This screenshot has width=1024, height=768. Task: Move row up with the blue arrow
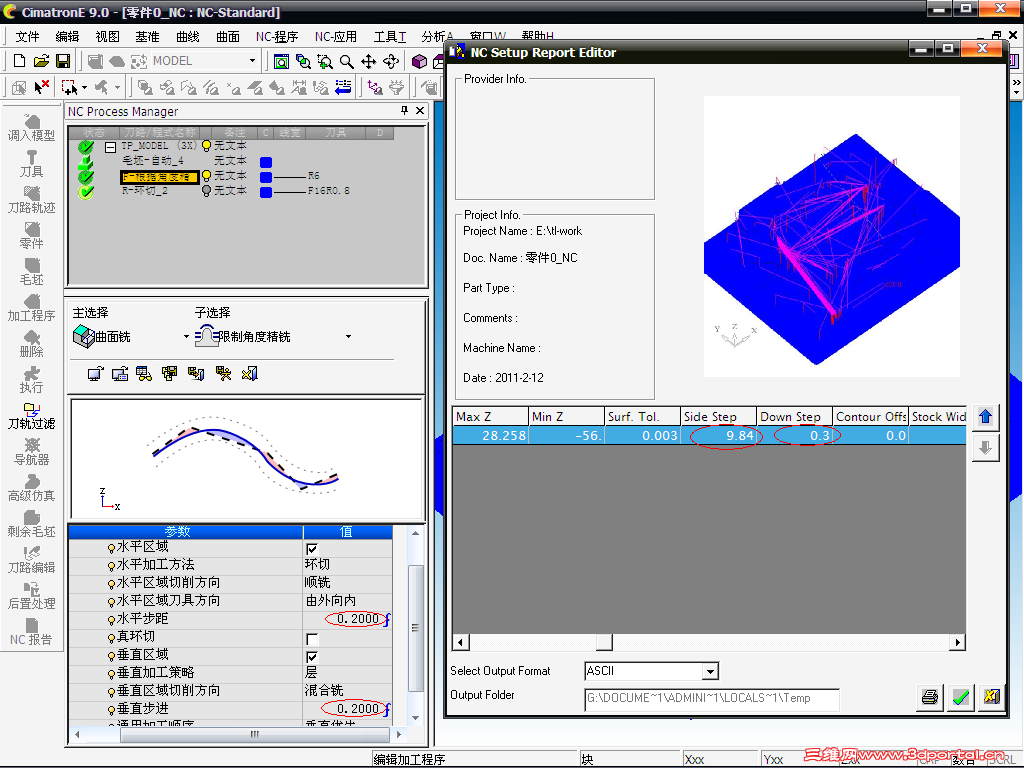[985, 417]
